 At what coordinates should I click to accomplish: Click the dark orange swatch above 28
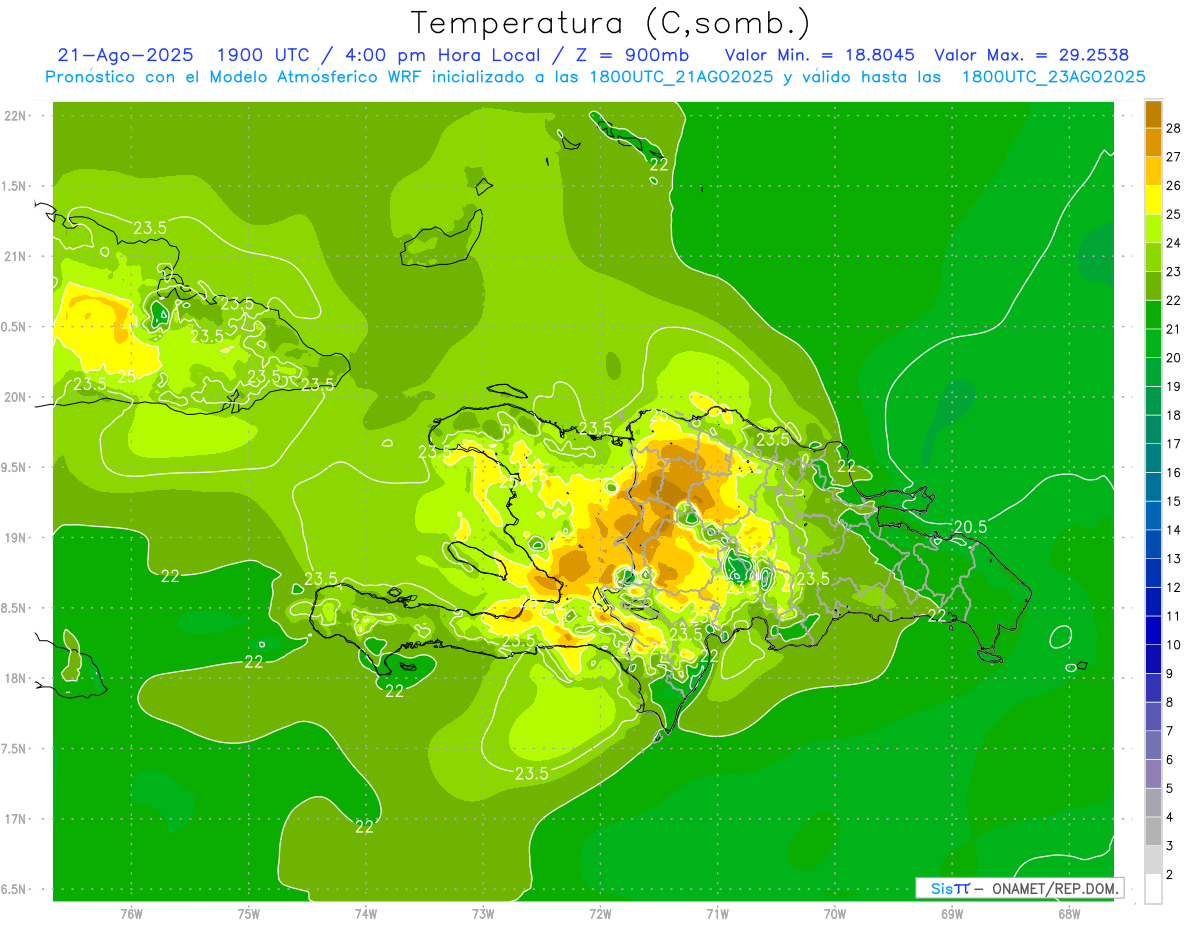1154,114
